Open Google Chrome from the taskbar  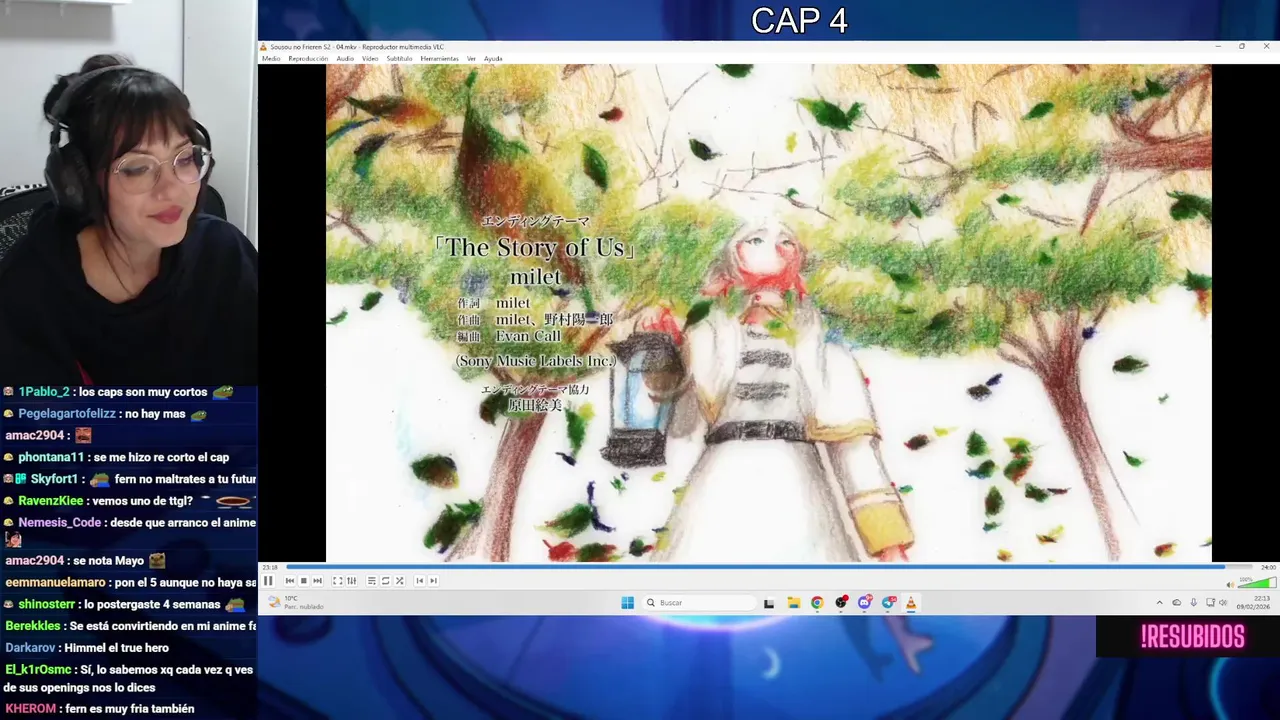click(x=817, y=603)
